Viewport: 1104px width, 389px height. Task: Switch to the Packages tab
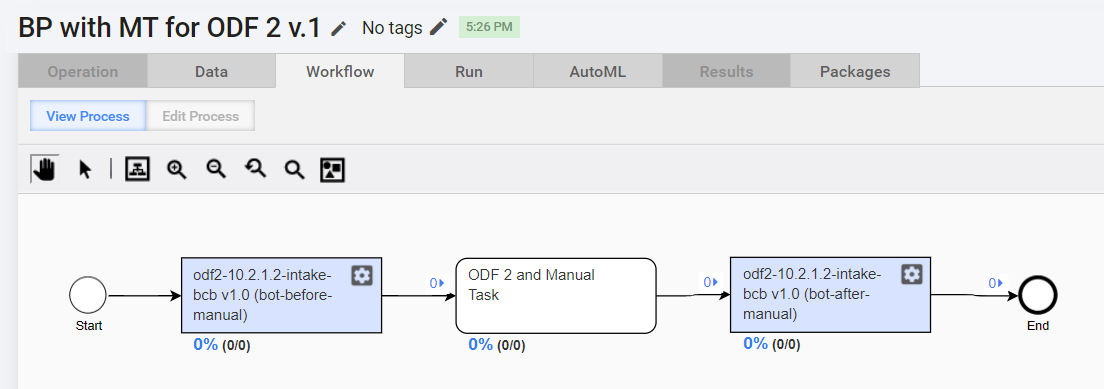click(x=855, y=71)
